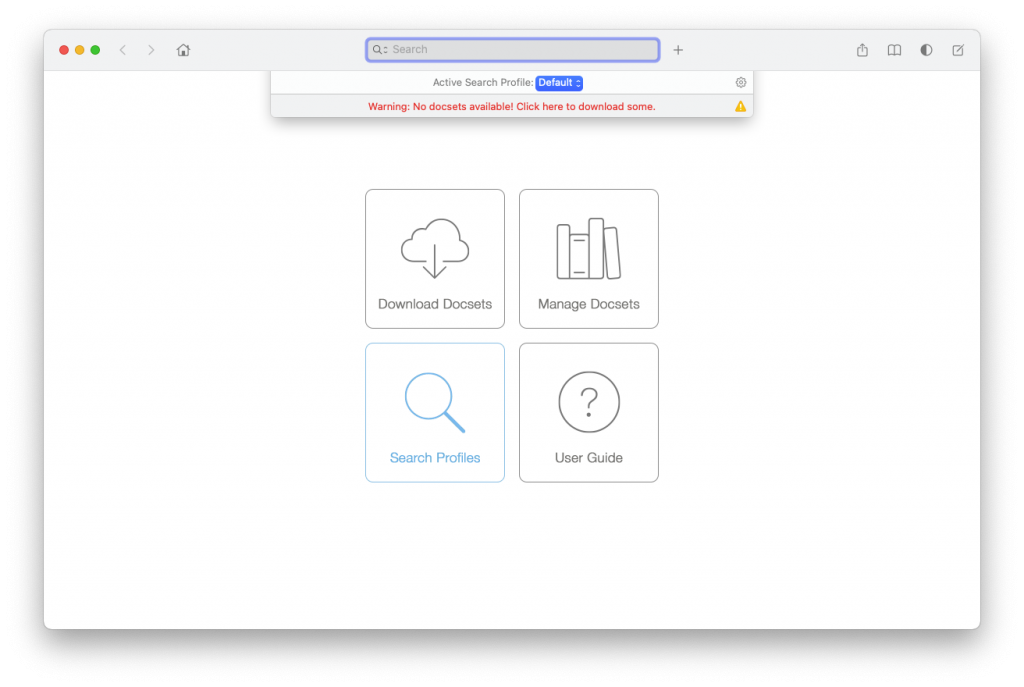
Task: Click the no docsets warning link
Action: click(511, 106)
